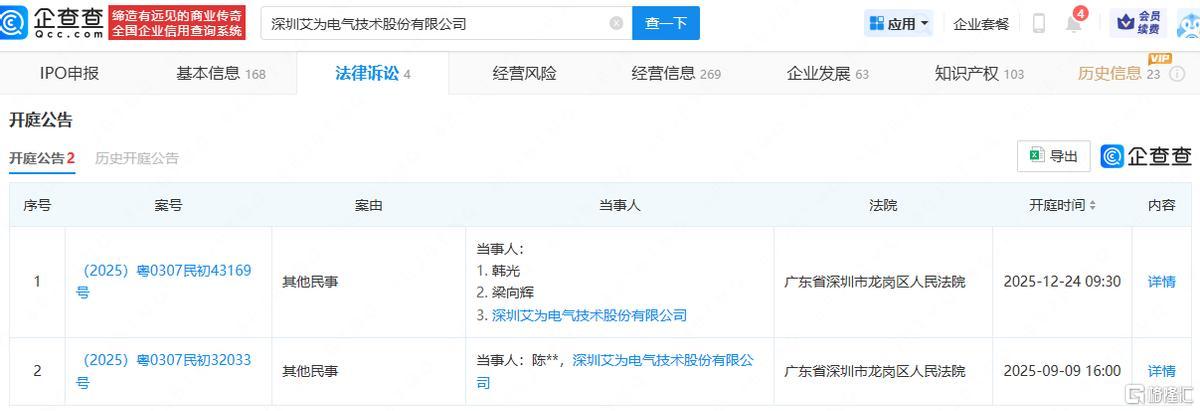Click the 开庭公告 section heading
The width and height of the screenshot is (1200, 411).
pyautogui.click(x=41, y=121)
